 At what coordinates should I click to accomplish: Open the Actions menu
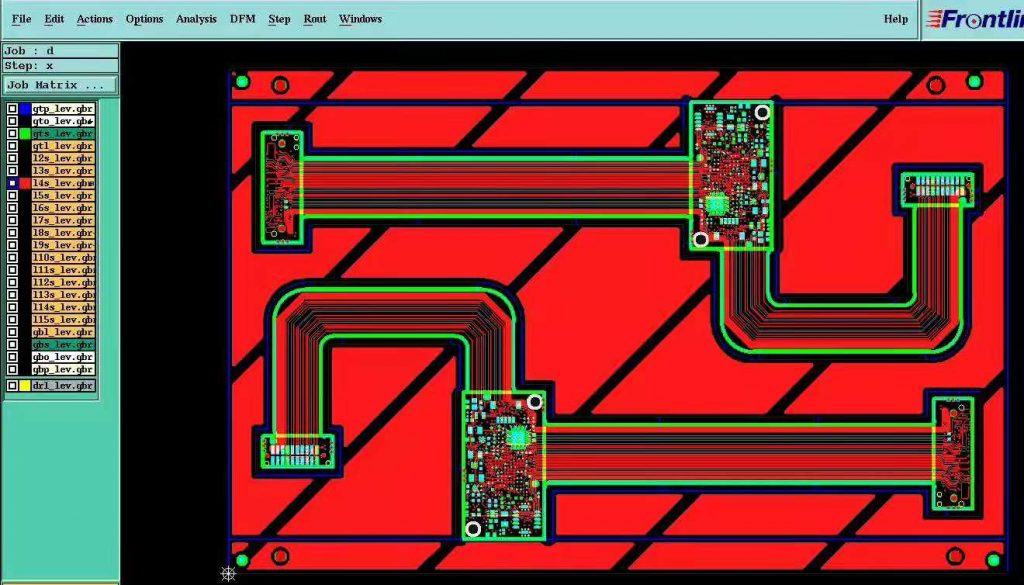point(94,18)
